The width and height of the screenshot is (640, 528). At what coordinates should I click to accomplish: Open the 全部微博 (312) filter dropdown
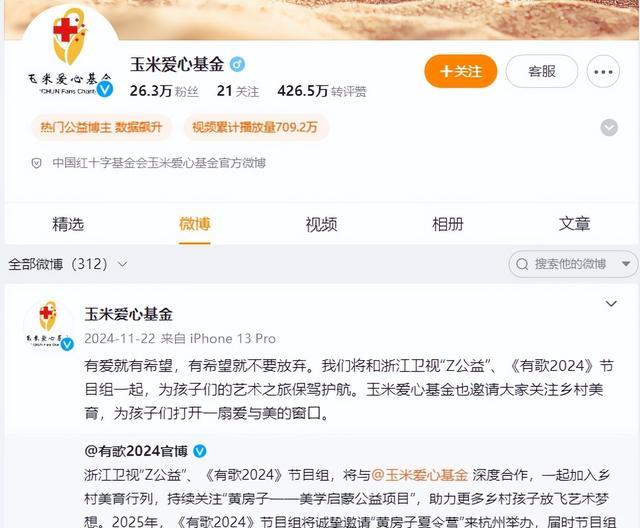pyautogui.click(x=67, y=264)
